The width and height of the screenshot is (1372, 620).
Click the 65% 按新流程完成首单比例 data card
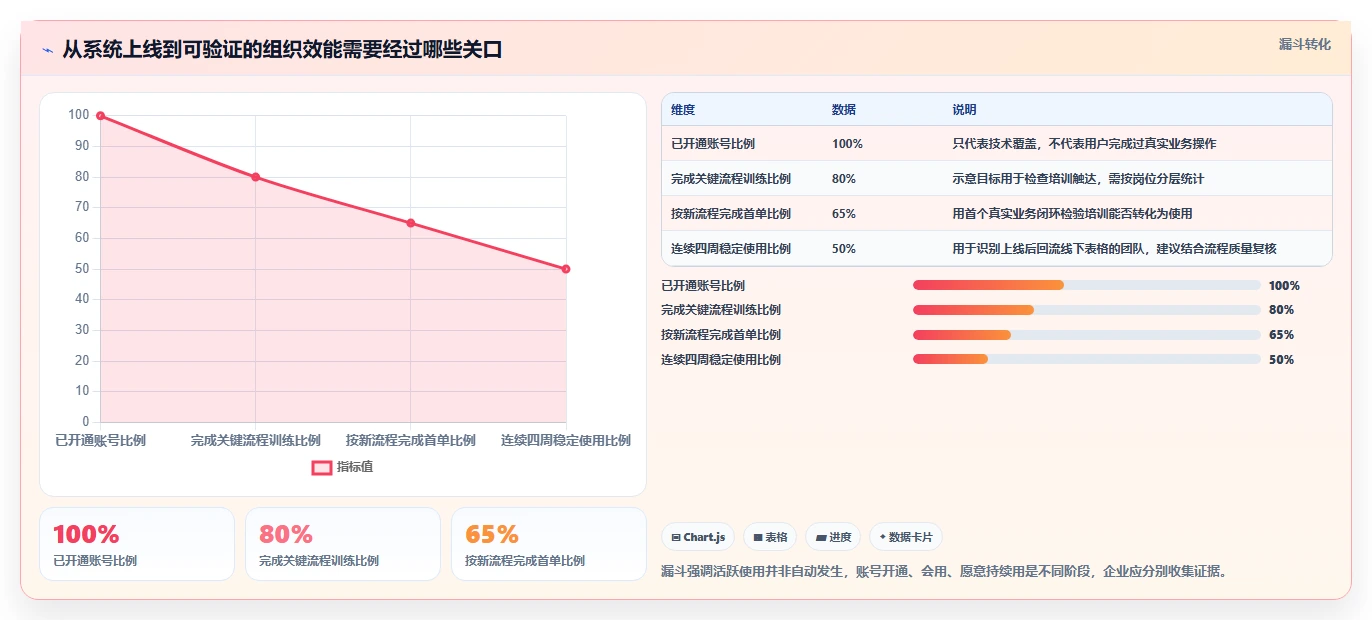tap(549, 544)
